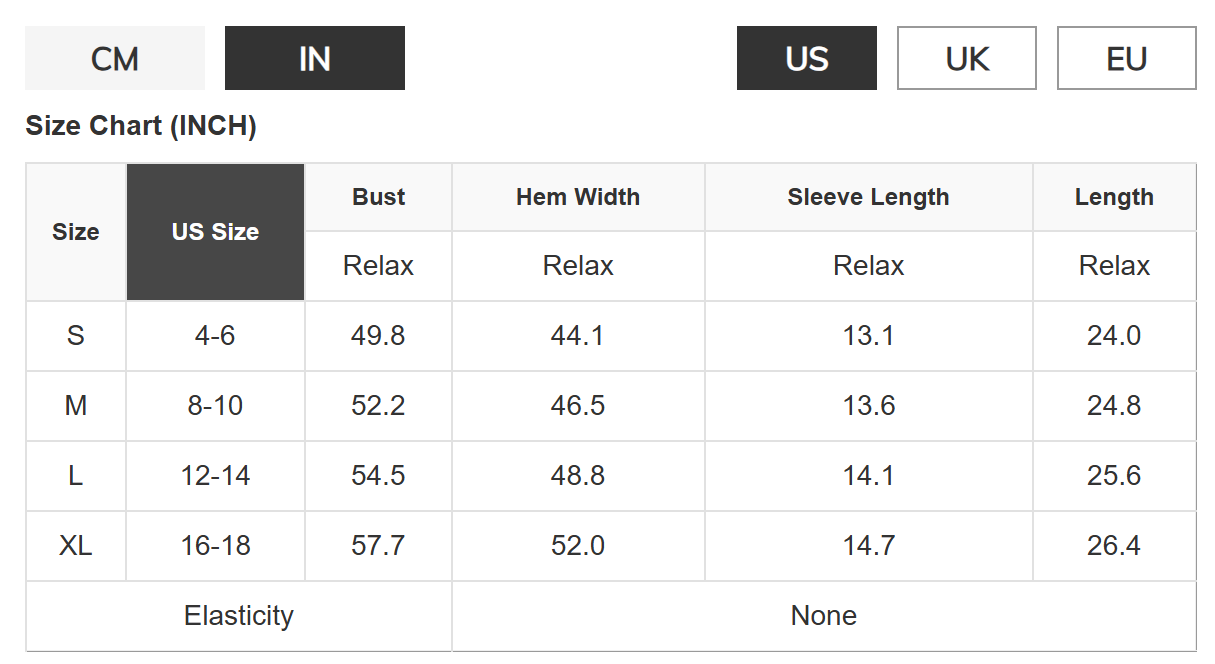This screenshot has width=1215, height=664.
Task: Switch size region to EU
Action: tap(1126, 59)
